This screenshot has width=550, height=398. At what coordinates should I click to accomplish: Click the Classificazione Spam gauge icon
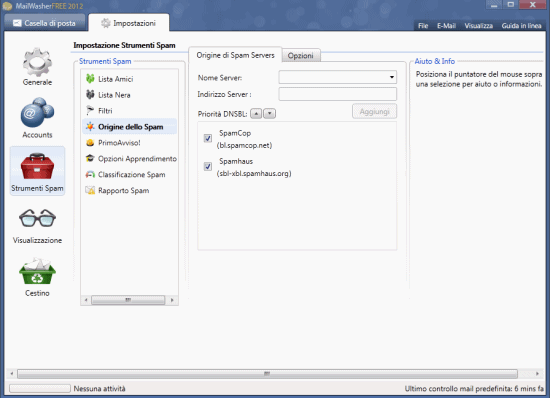(x=90, y=174)
